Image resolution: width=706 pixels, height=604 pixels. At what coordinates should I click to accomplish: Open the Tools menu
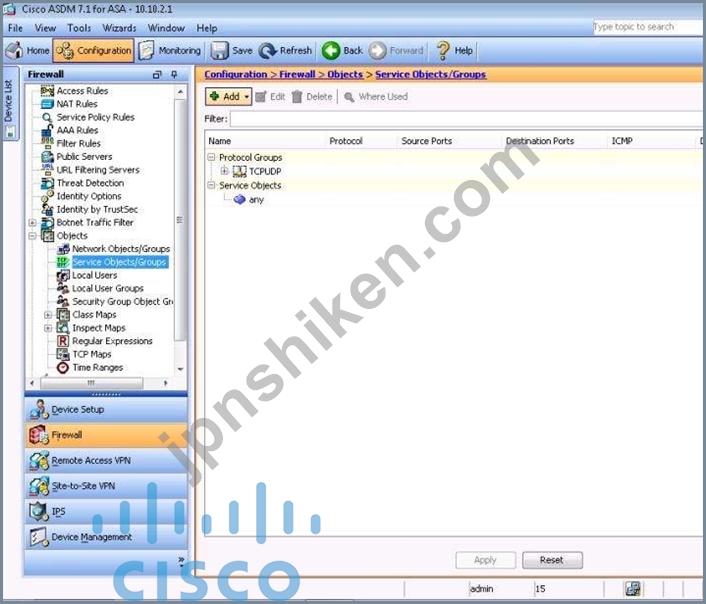tap(79, 28)
